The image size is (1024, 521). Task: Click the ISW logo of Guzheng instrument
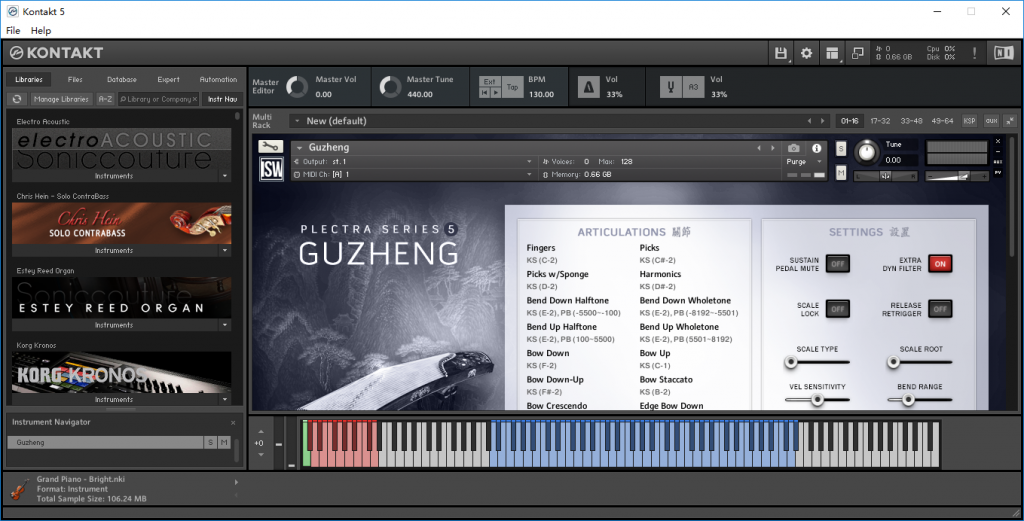(x=271, y=169)
